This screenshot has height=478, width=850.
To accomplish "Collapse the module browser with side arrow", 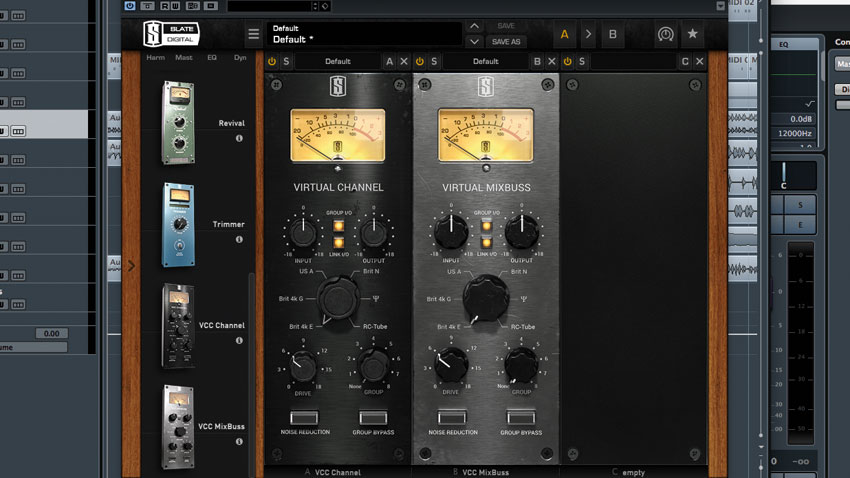I will coord(132,266).
